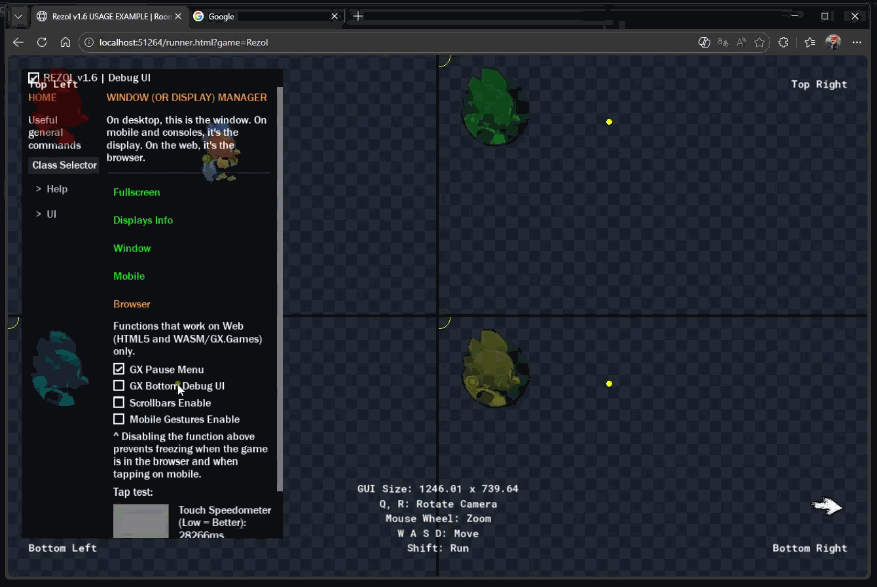Enable Mobile Gestures Enable checkbox

point(119,419)
